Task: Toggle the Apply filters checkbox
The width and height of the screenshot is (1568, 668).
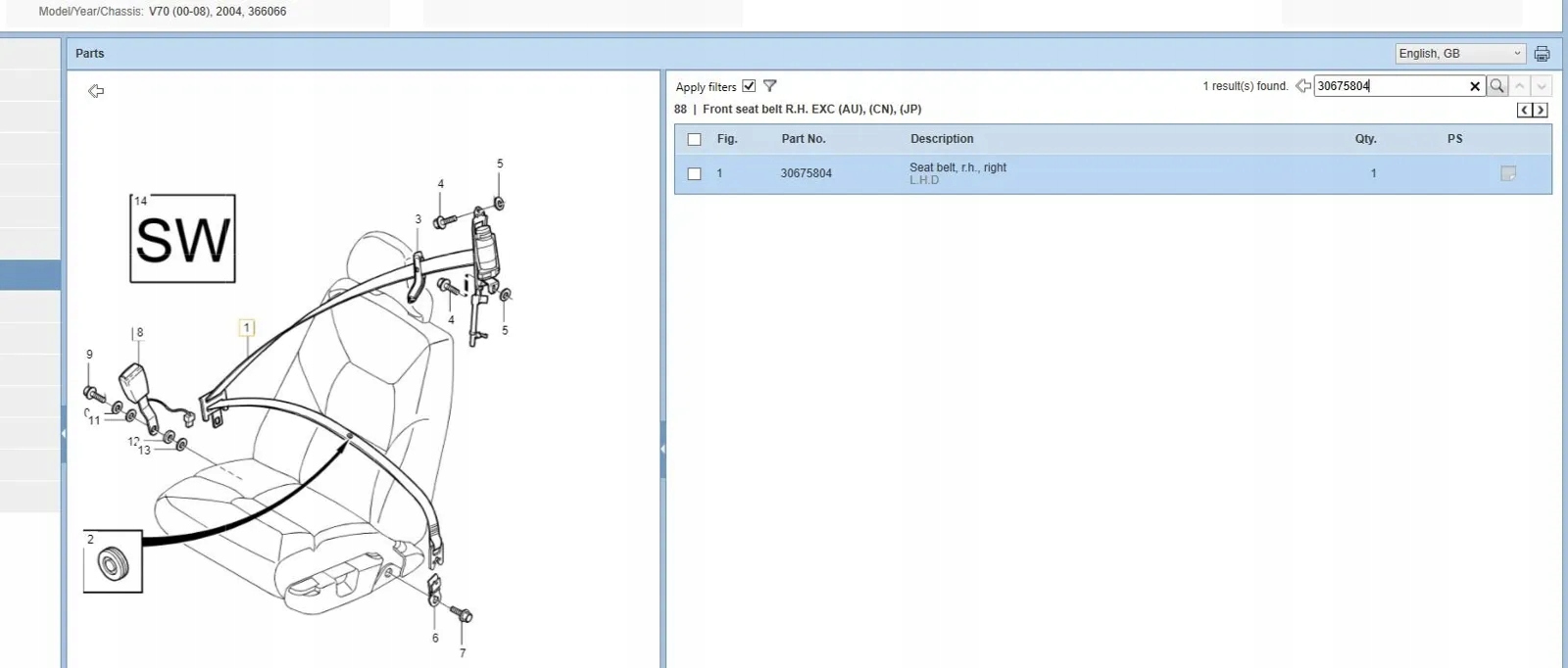Action: pyautogui.click(x=749, y=86)
